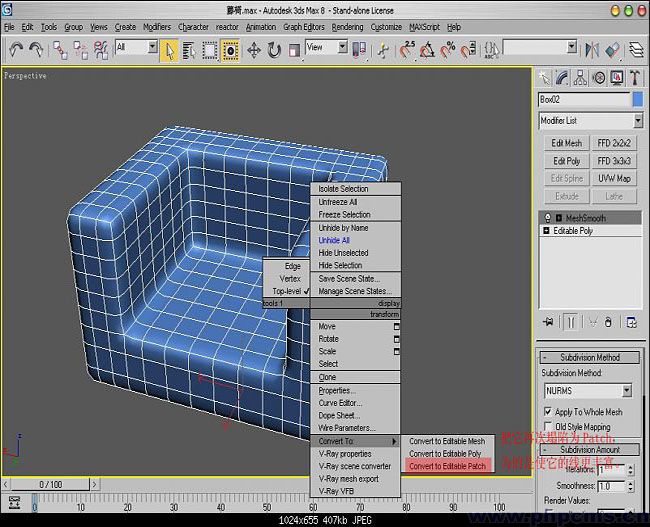The width and height of the screenshot is (650, 527).
Task: Choose Convert to Editable Patch
Action: click(447, 466)
